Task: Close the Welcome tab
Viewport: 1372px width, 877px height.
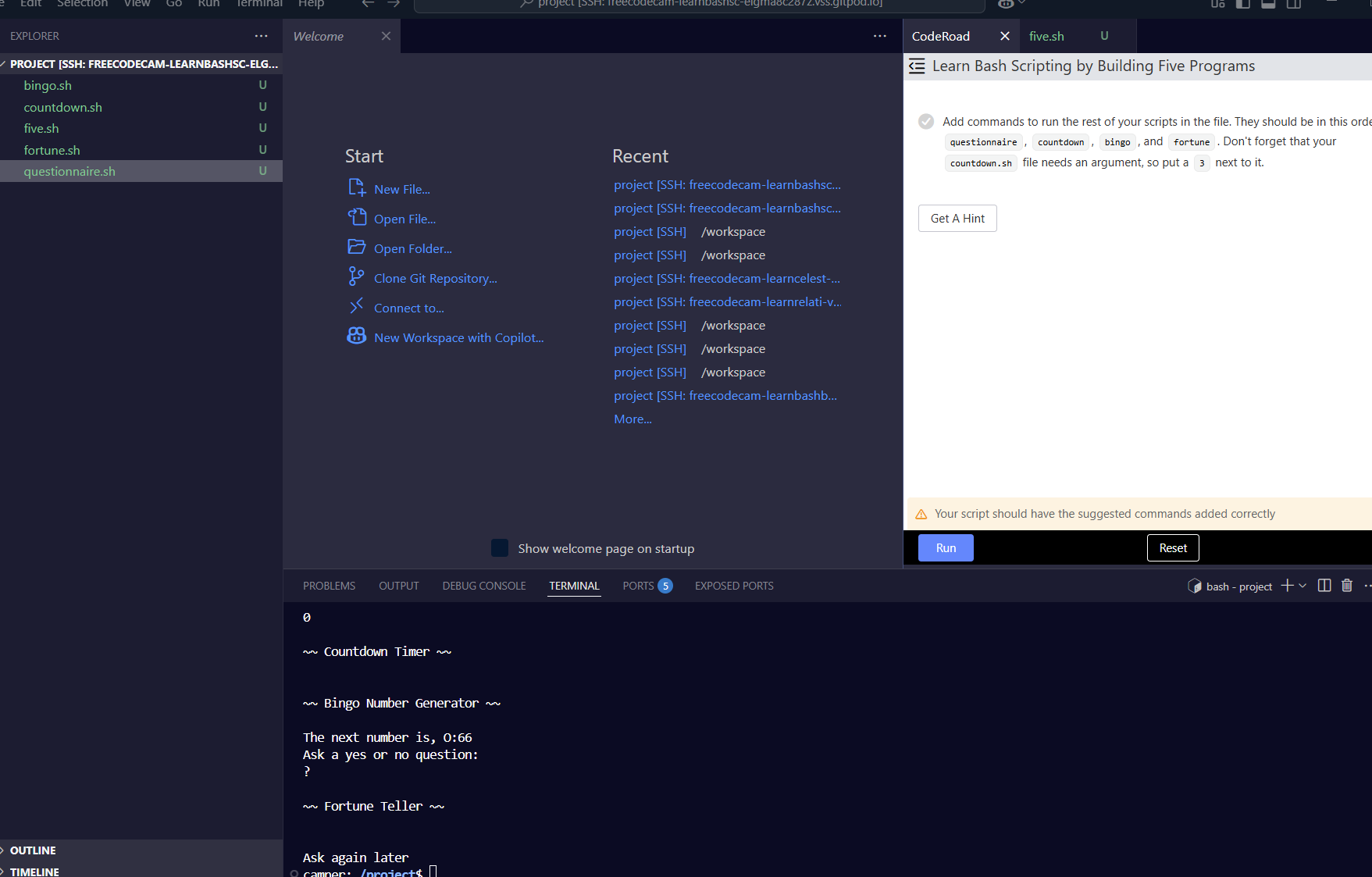Action: (x=386, y=36)
